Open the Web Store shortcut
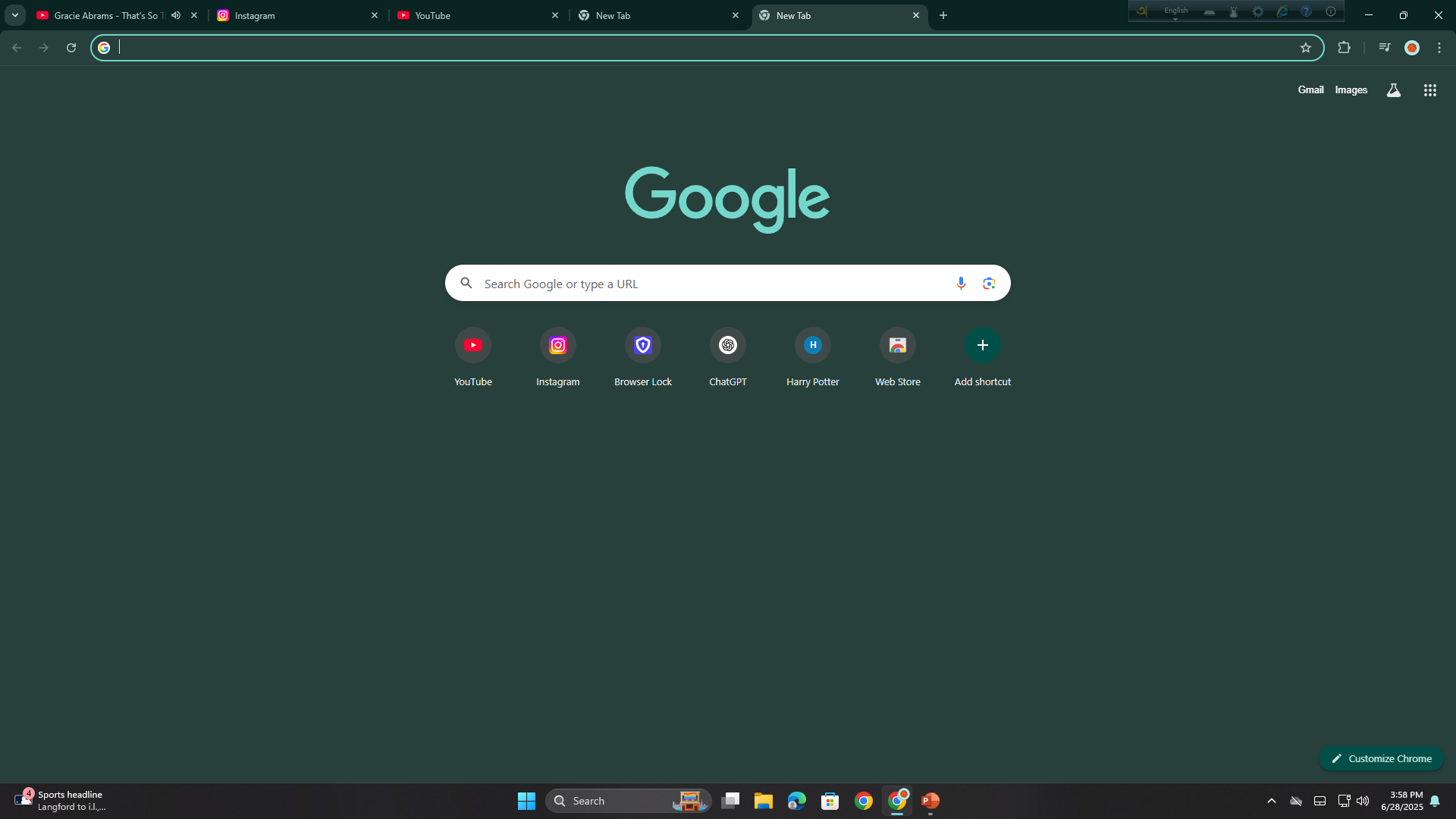This screenshot has height=819, width=1456. [x=898, y=358]
